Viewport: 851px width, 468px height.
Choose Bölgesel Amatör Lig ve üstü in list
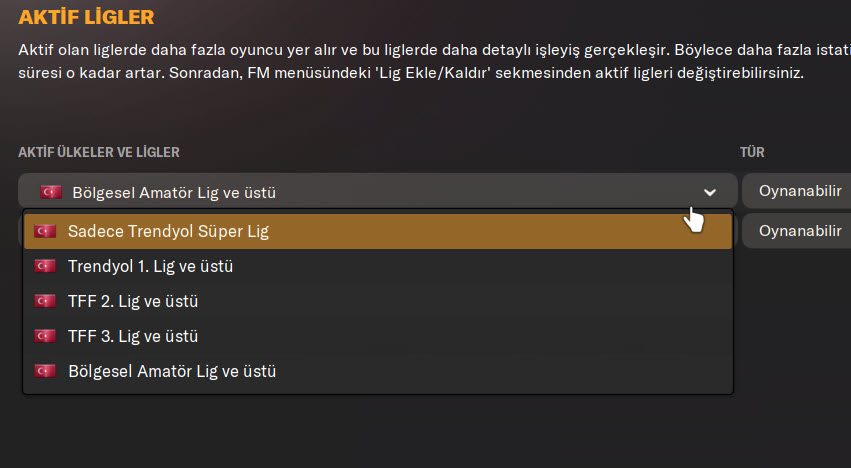pyautogui.click(x=172, y=371)
